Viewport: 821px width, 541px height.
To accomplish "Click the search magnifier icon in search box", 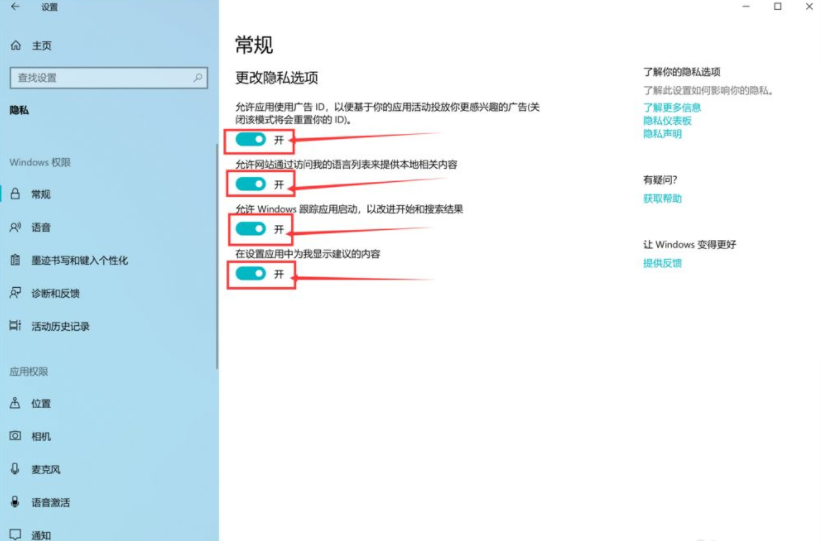I will point(198,77).
